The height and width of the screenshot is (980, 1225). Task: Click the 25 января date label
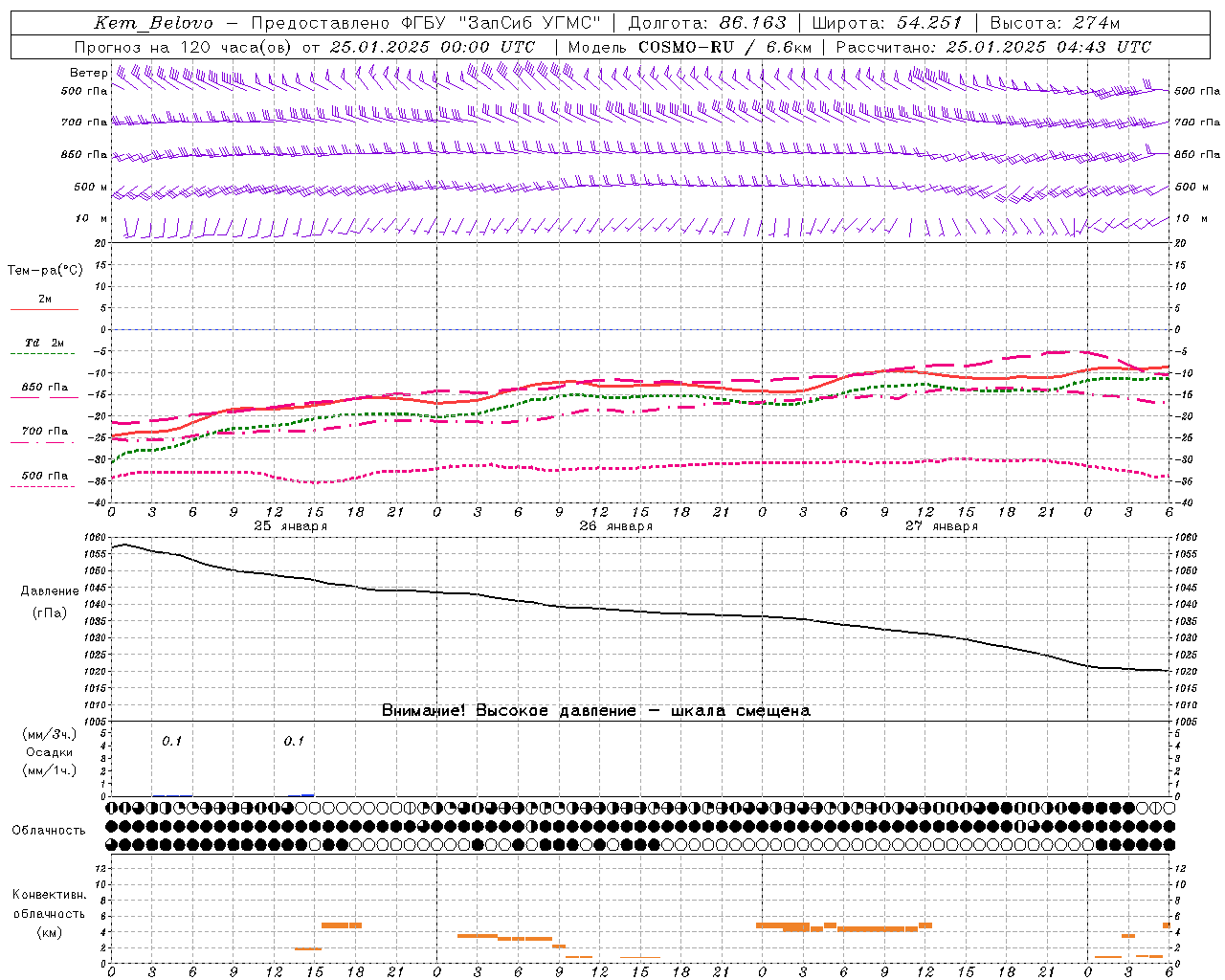pos(290,526)
